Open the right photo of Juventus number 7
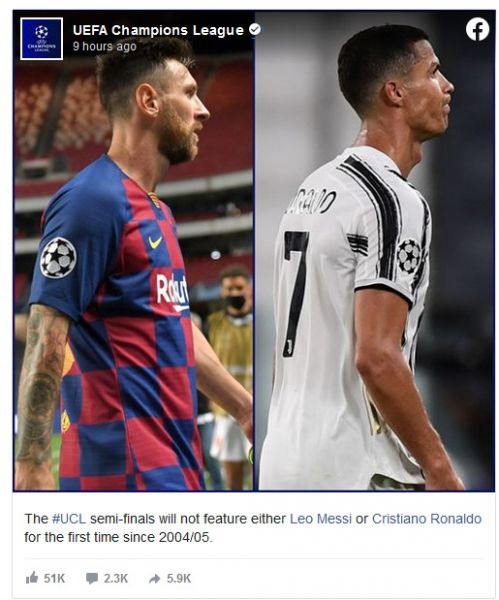The width and height of the screenshot is (499, 600). point(375,251)
